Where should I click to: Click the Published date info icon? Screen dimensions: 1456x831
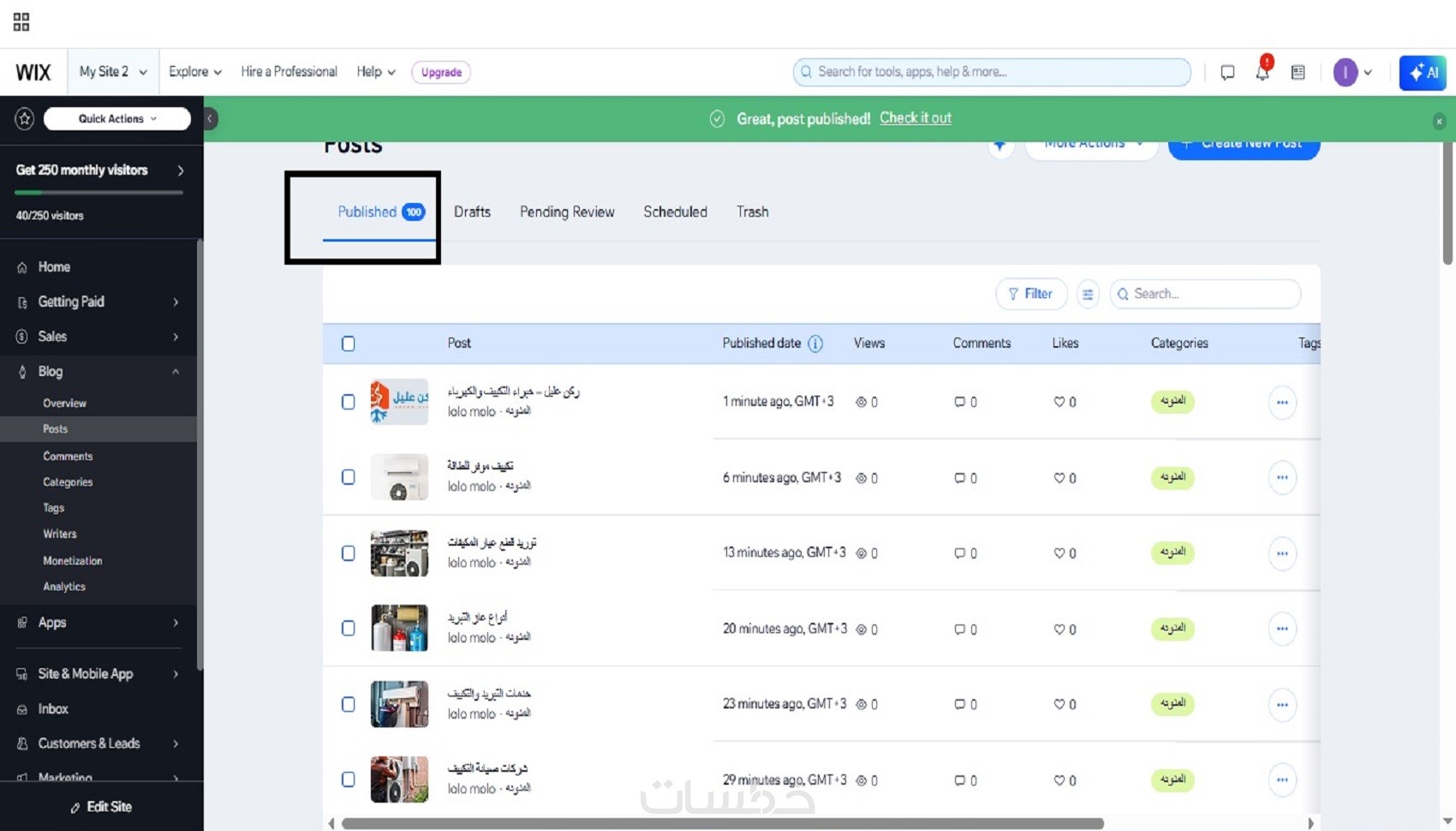(815, 344)
